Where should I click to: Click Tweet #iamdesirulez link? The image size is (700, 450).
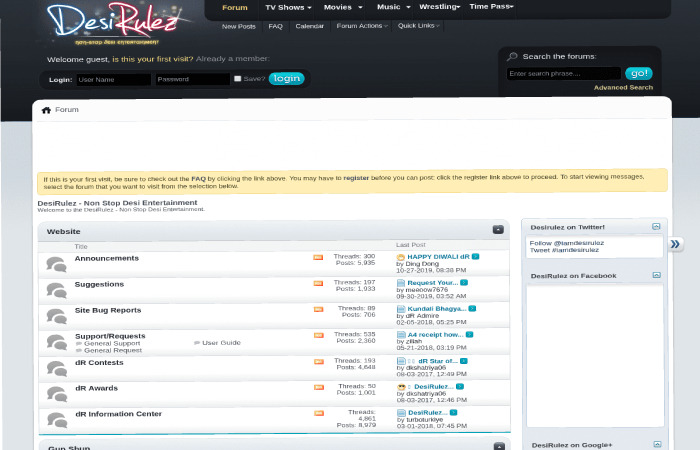tap(564, 250)
